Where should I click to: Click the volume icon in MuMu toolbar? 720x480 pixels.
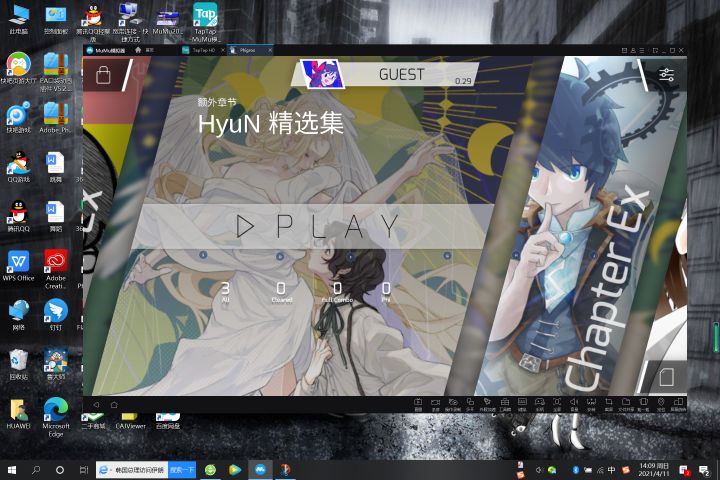pos(574,404)
